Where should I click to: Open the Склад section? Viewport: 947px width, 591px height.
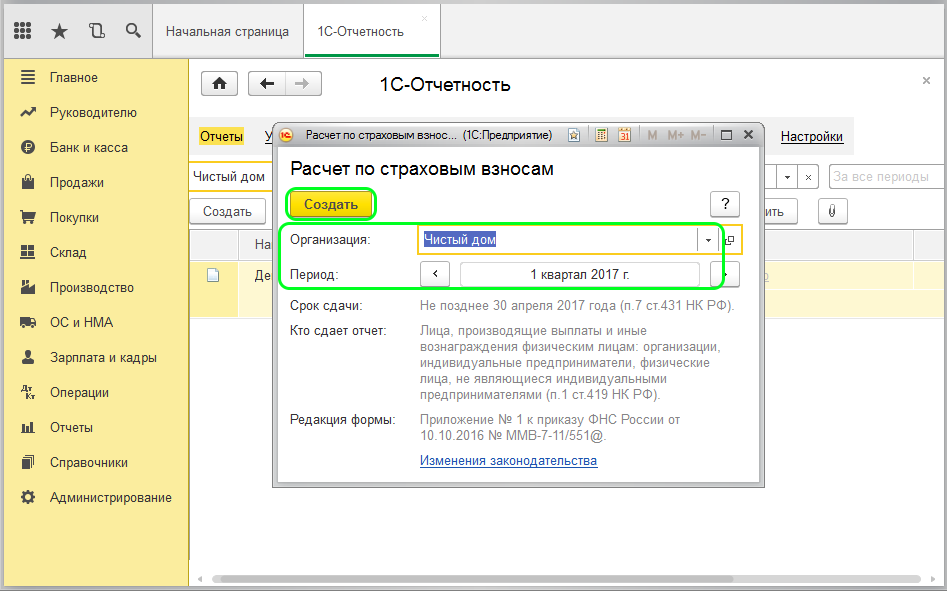point(68,252)
